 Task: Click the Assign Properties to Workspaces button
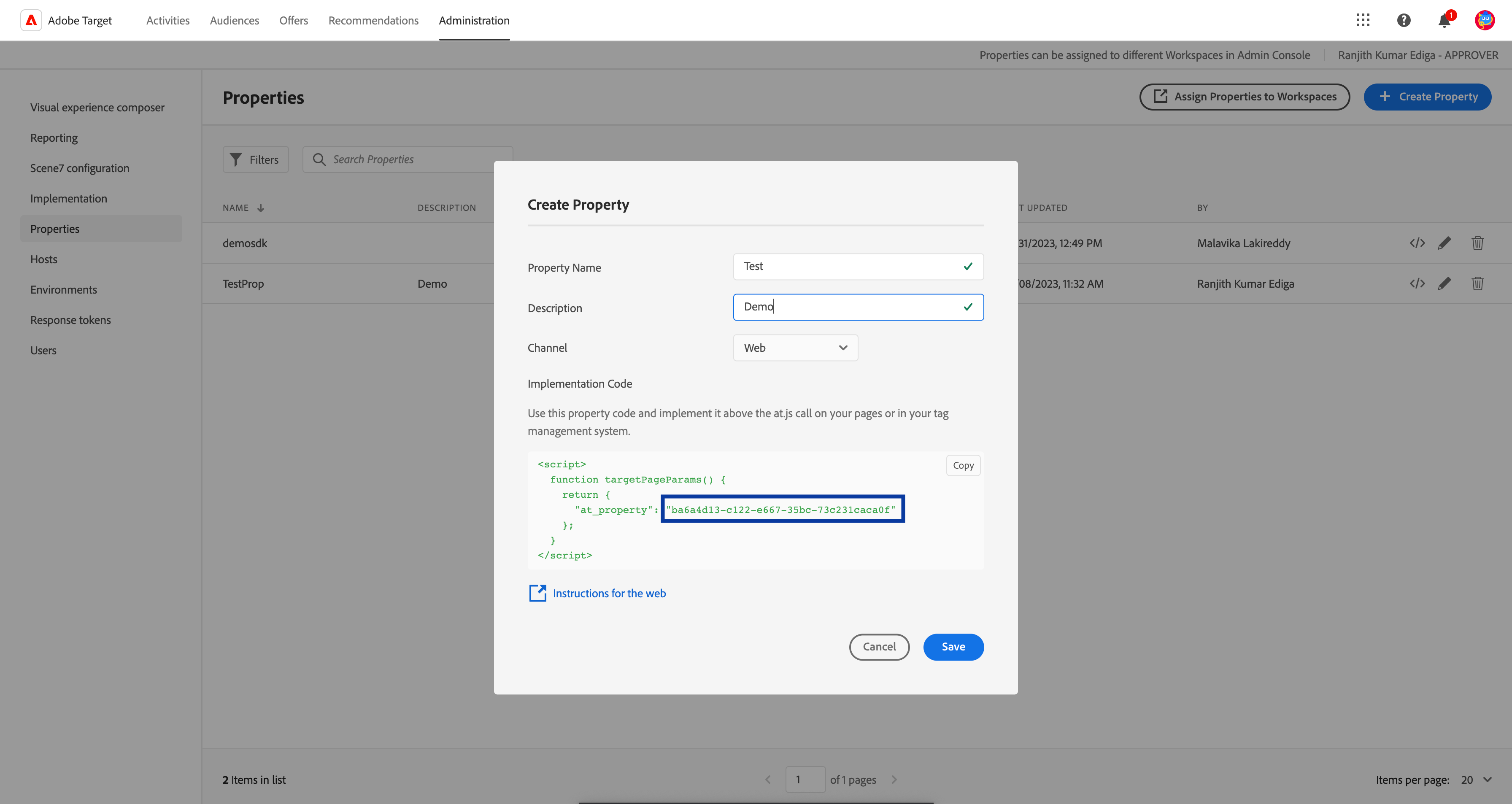[1245, 97]
